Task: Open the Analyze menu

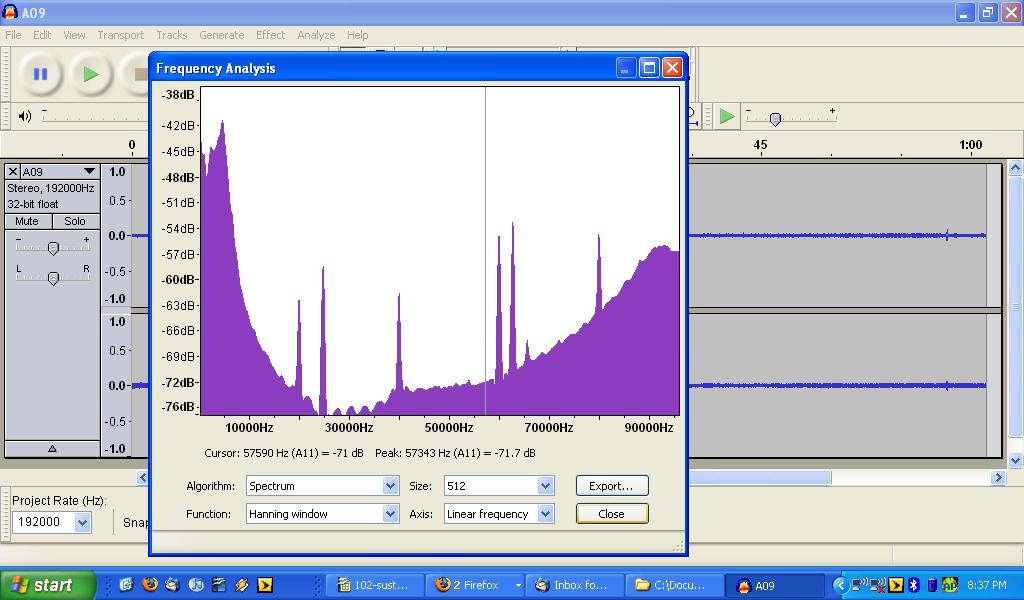Action: point(316,35)
